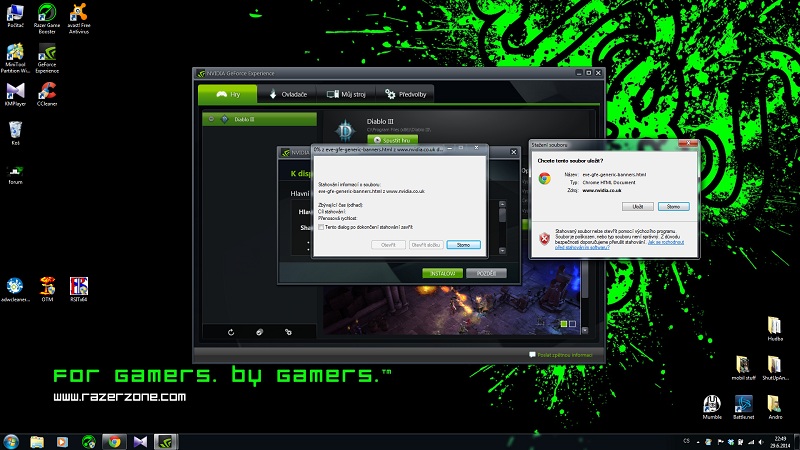800x450 pixels.
Task: Click the Windows Start button
Action: pos(12,441)
